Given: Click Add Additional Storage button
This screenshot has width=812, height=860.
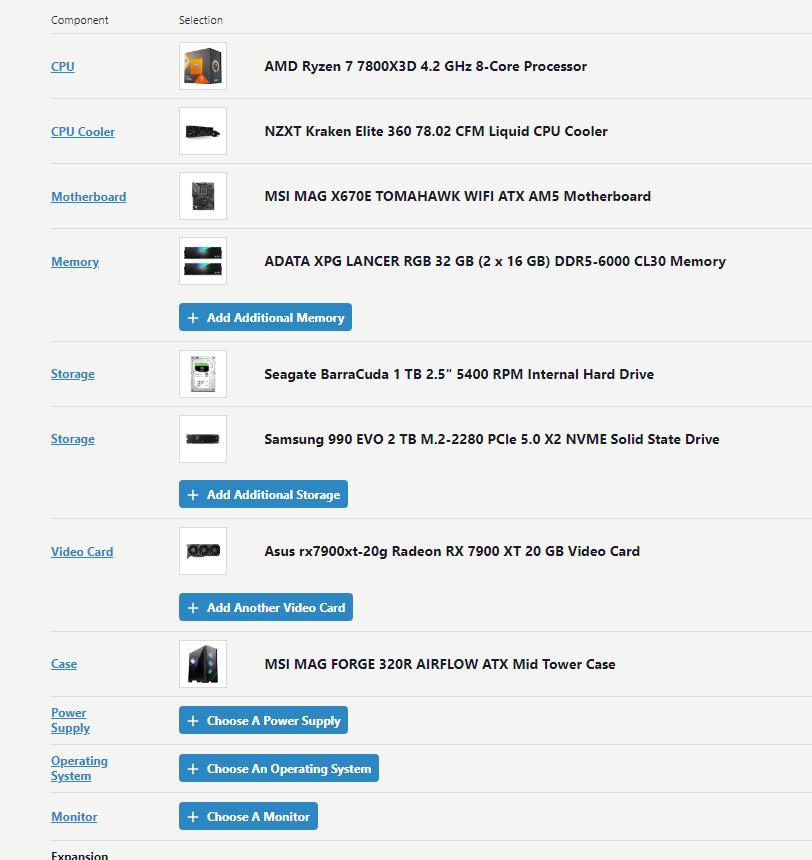Looking at the screenshot, I should [x=263, y=494].
